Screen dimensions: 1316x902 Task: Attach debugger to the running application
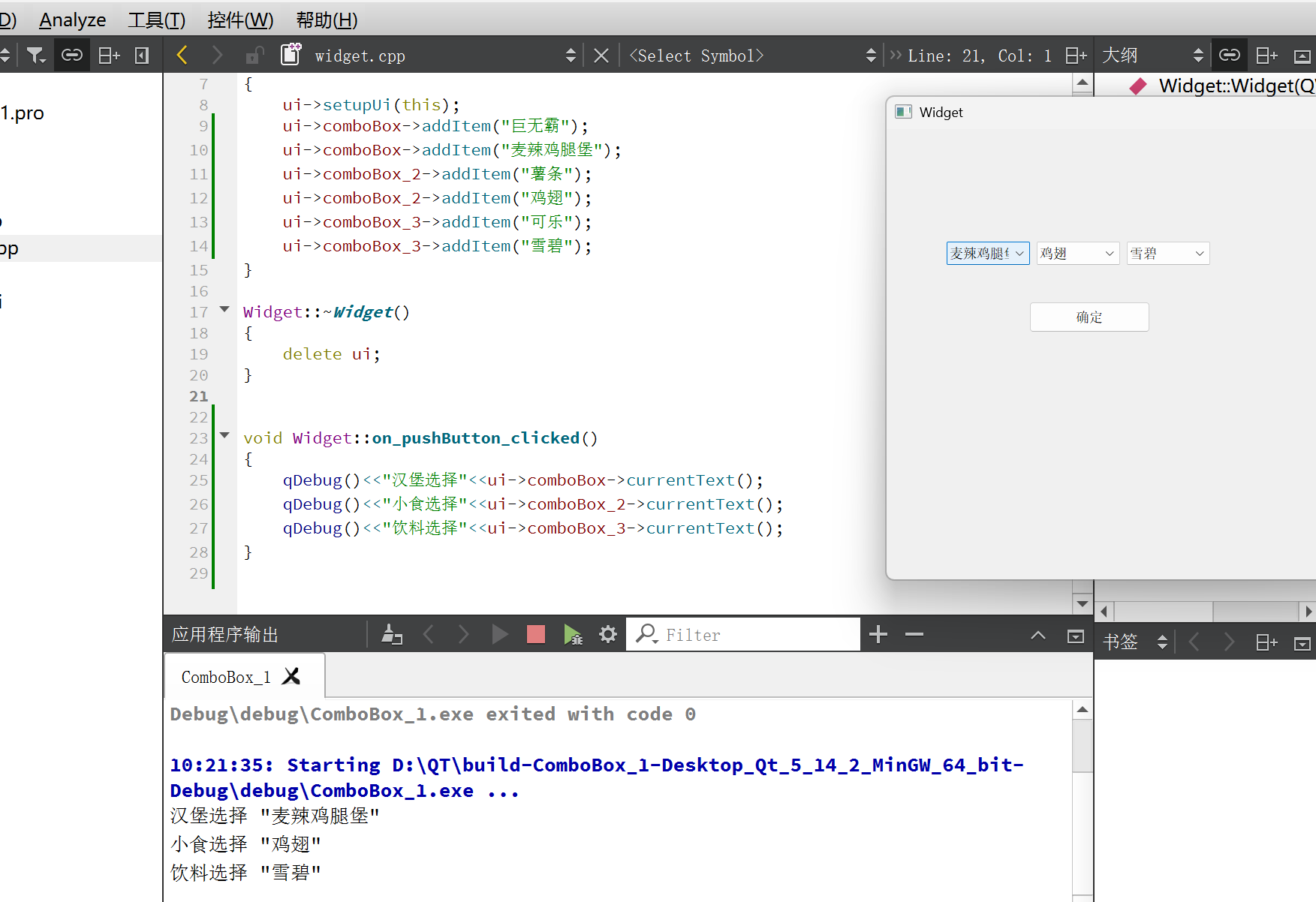[x=573, y=635]
